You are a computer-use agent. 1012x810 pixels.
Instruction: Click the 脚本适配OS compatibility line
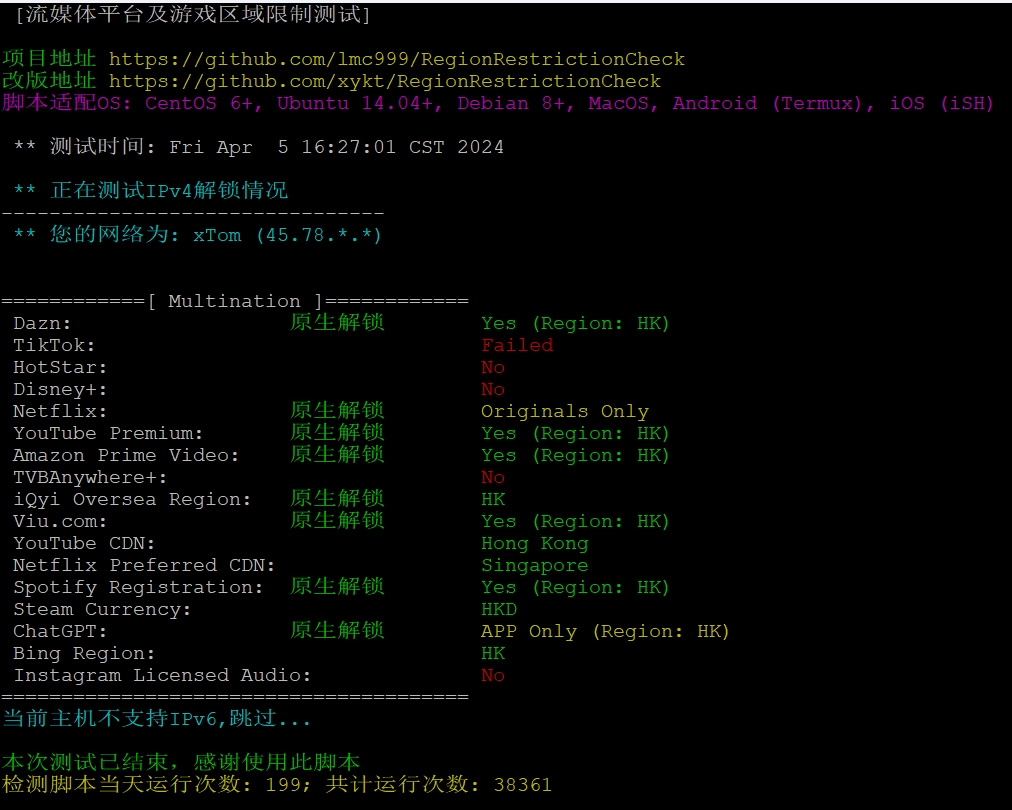click(x=498, y=103)
